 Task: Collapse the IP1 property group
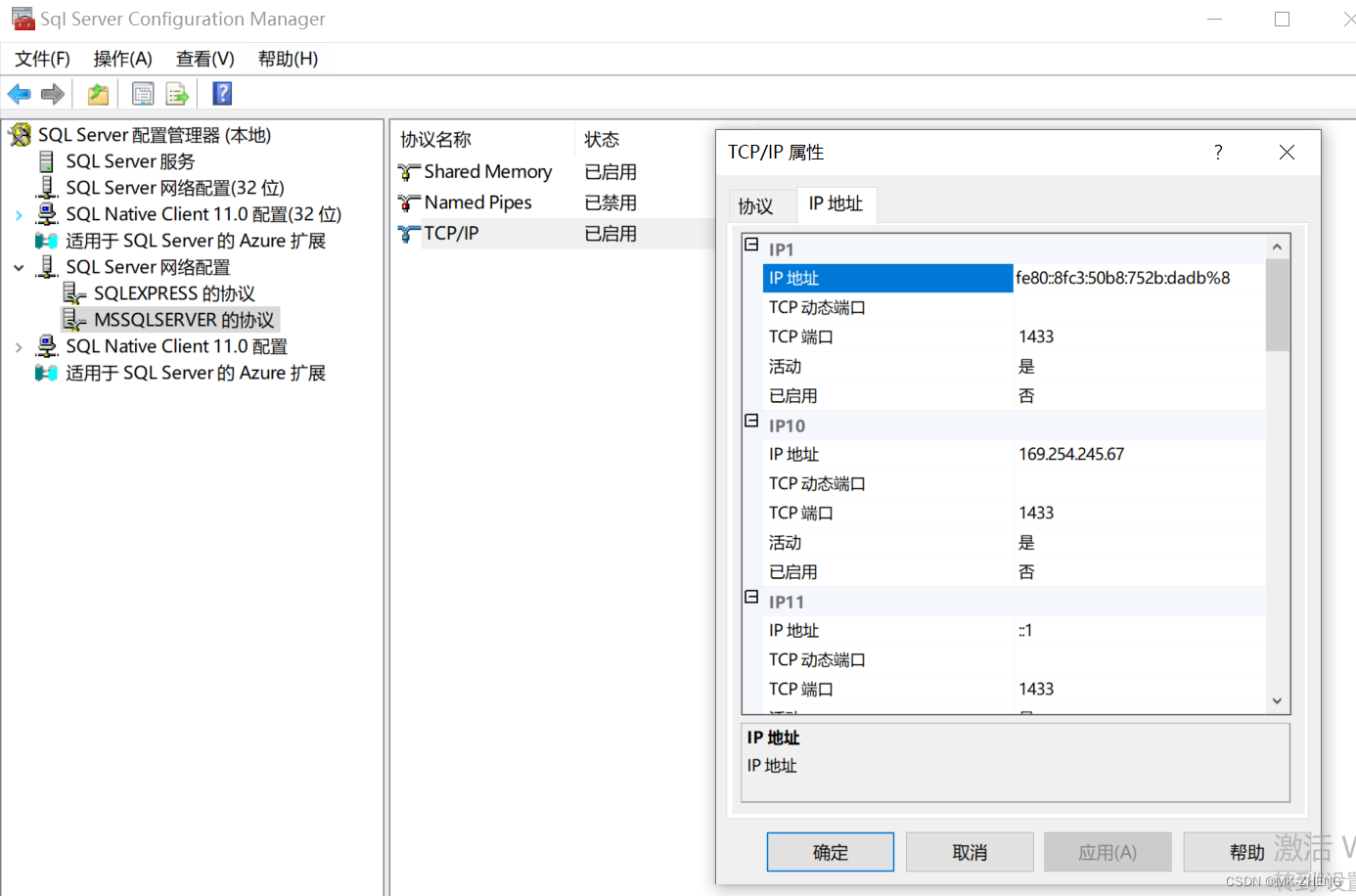click(x=751, y=245)
